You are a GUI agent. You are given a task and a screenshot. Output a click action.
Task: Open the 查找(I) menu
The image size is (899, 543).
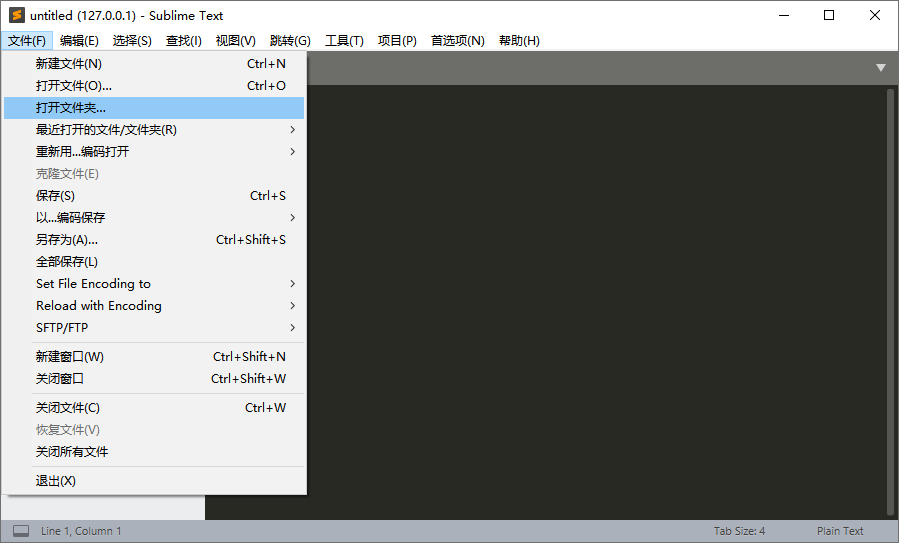(183, 41)
